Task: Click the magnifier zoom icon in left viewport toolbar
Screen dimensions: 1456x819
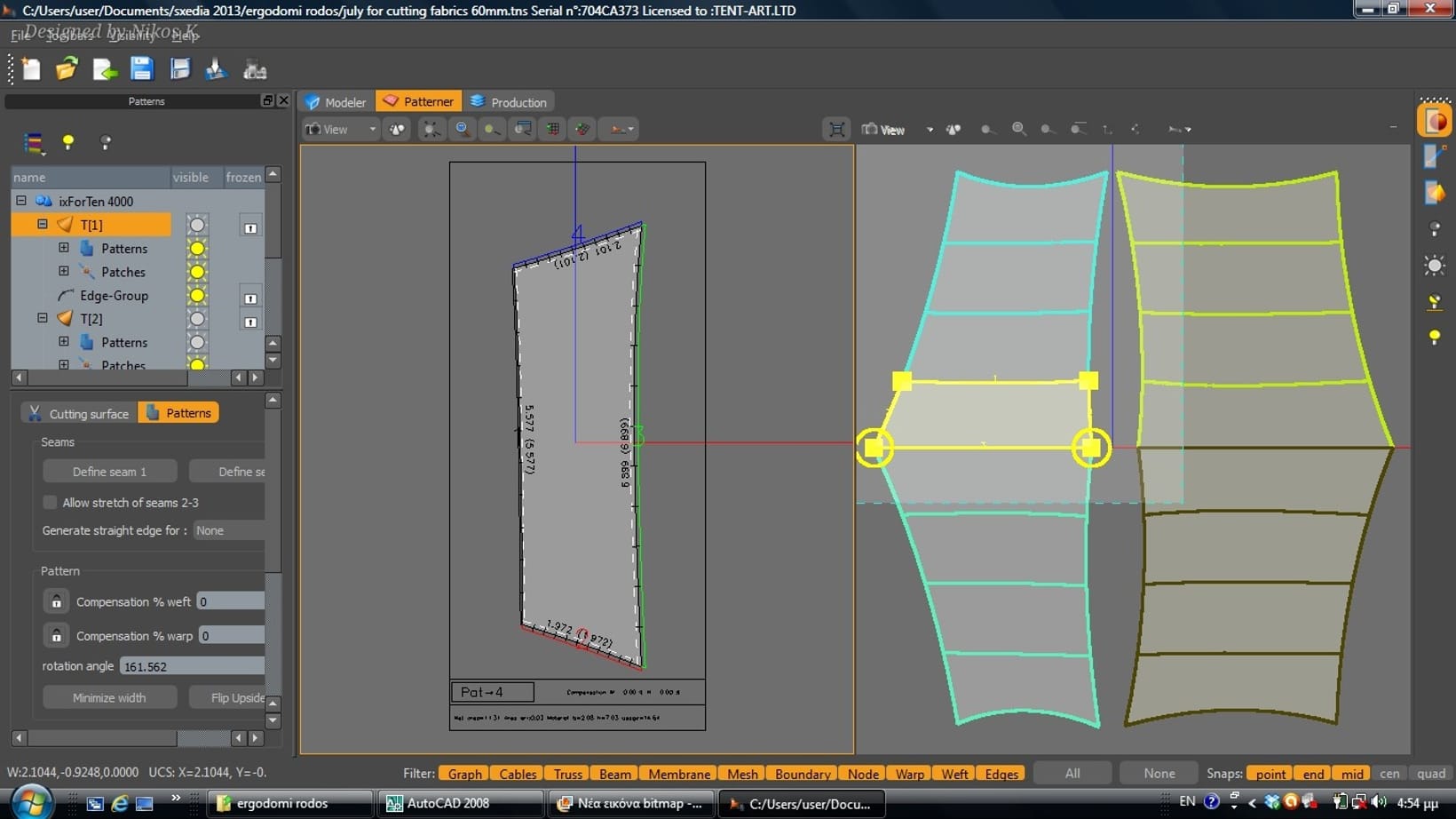Action: point(462,129)
